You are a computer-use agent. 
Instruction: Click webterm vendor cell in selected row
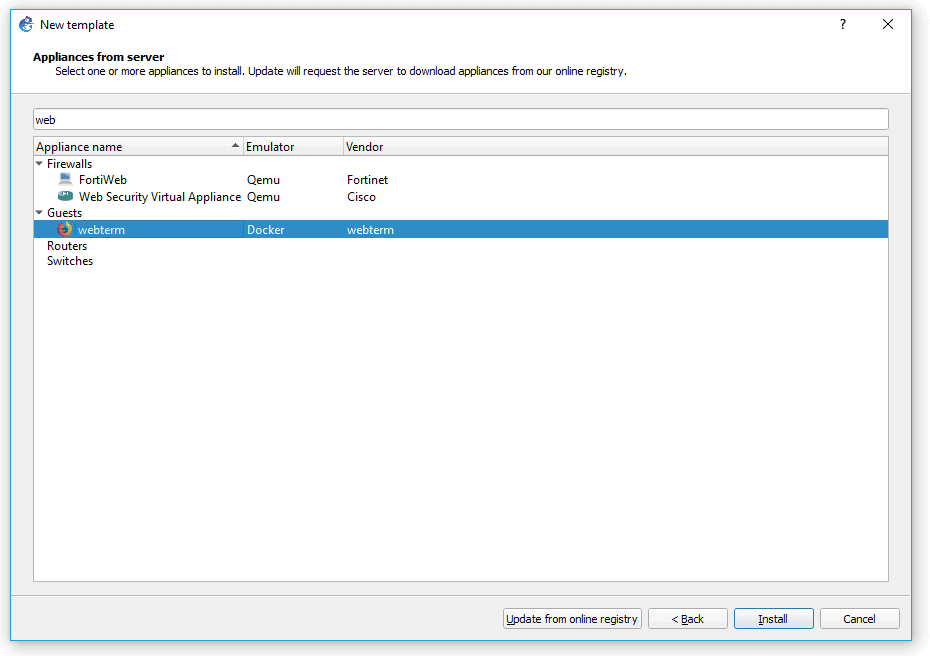pos(370,230)
